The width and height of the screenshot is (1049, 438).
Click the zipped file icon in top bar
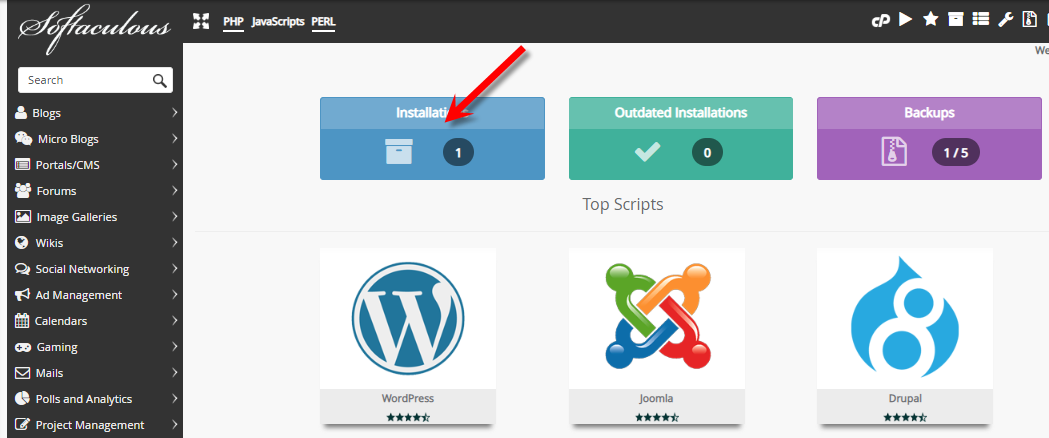point(1030,19)
